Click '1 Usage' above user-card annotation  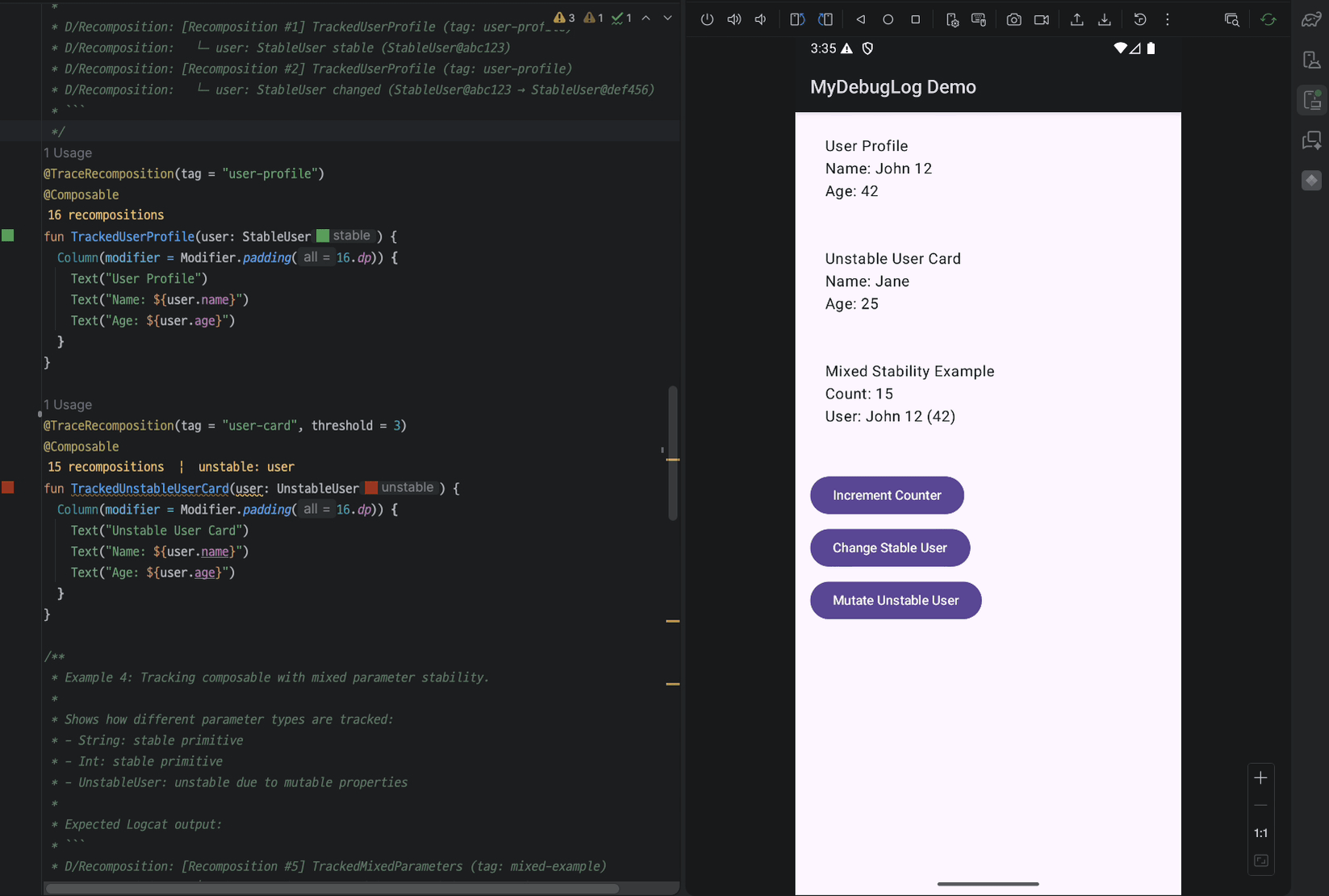[x=68, y=404]
